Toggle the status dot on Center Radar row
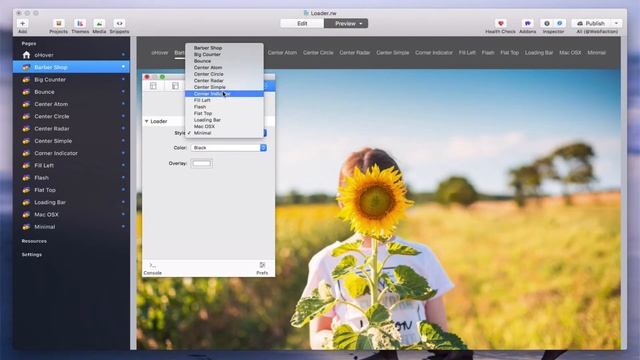640x360 pixels. tap(123, 128)
